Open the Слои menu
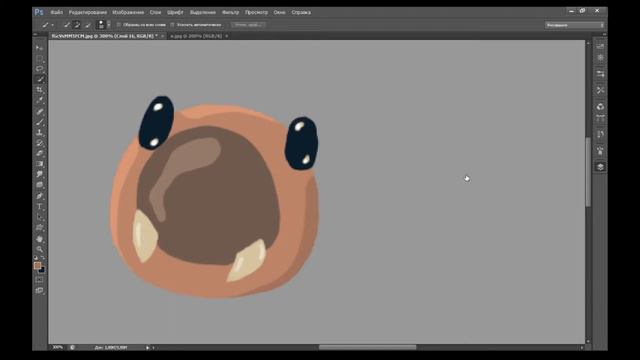This screenshot has width=640, height=360. pos(156,12)
